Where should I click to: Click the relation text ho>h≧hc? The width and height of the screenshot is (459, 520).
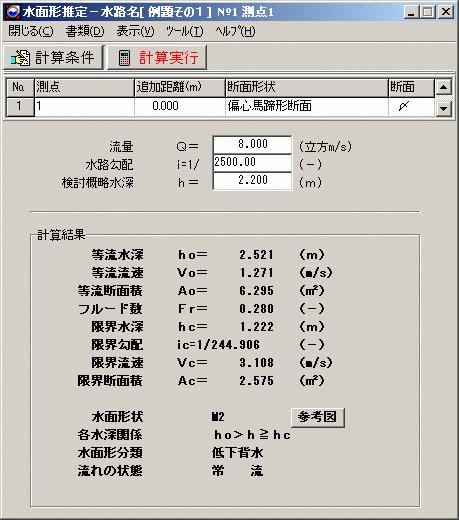click(x=252, y=435)
